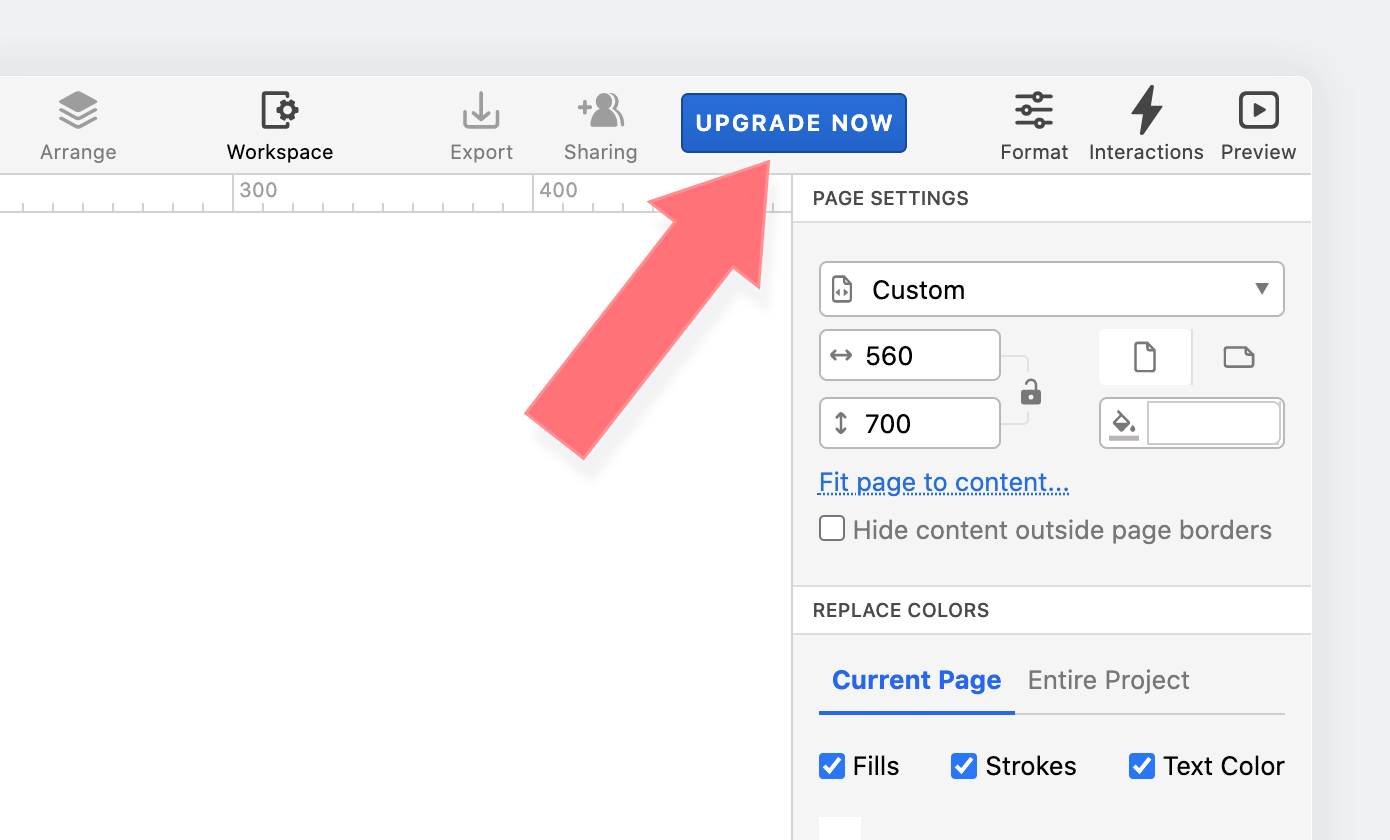Image resolution: width=1390 pixels, height=840 pixels.
Task: Select the Current Page tab
Action: coord(916,680)
